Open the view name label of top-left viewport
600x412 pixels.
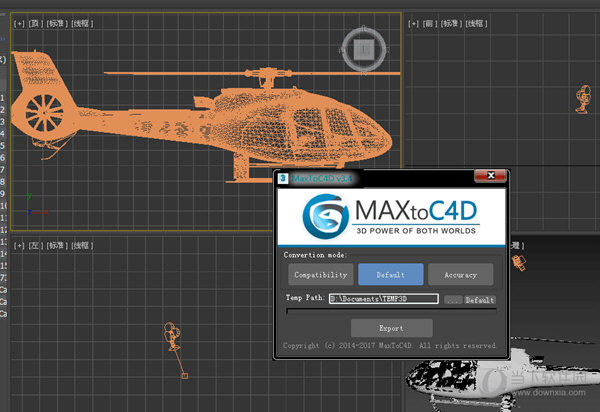35,23
